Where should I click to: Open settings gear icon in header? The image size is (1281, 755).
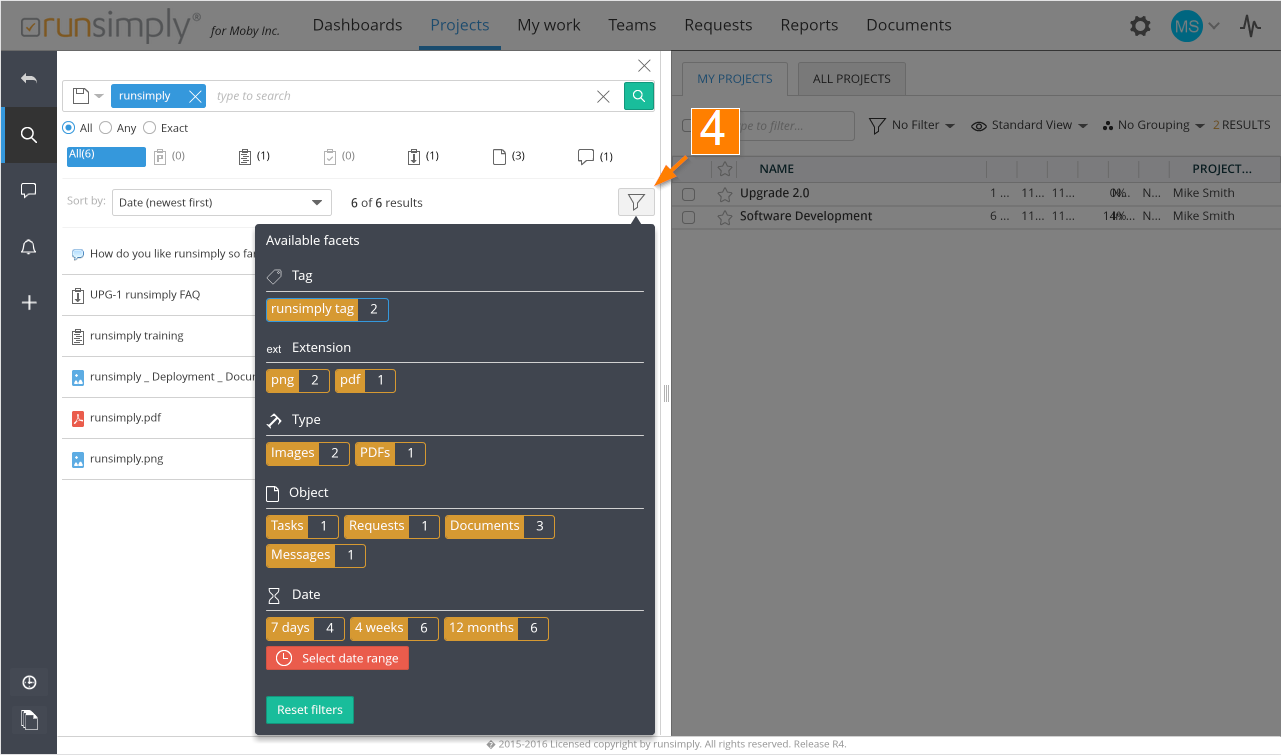tap(1140, 26)
